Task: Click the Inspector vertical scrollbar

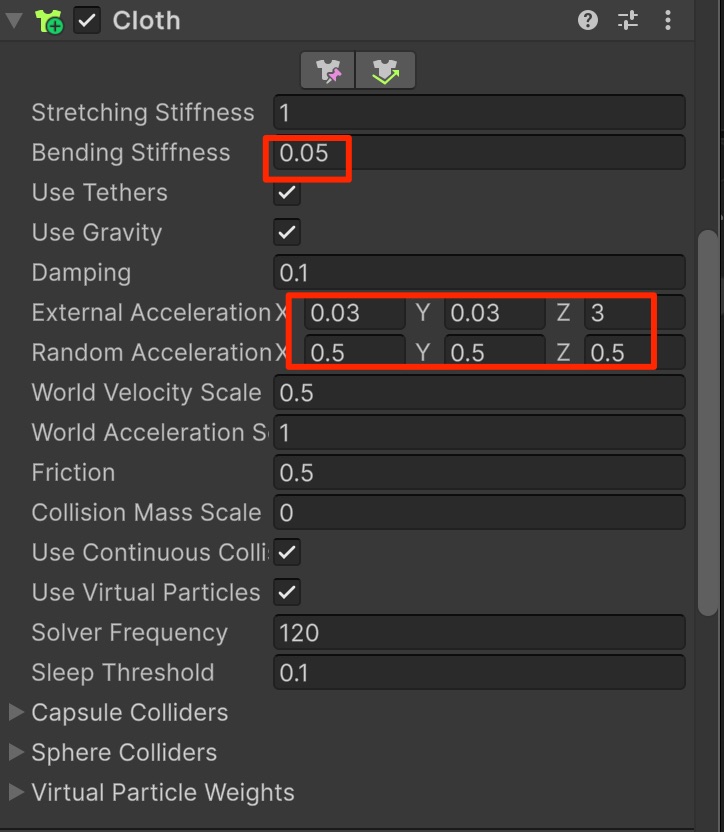Action: tap(708, 420)
